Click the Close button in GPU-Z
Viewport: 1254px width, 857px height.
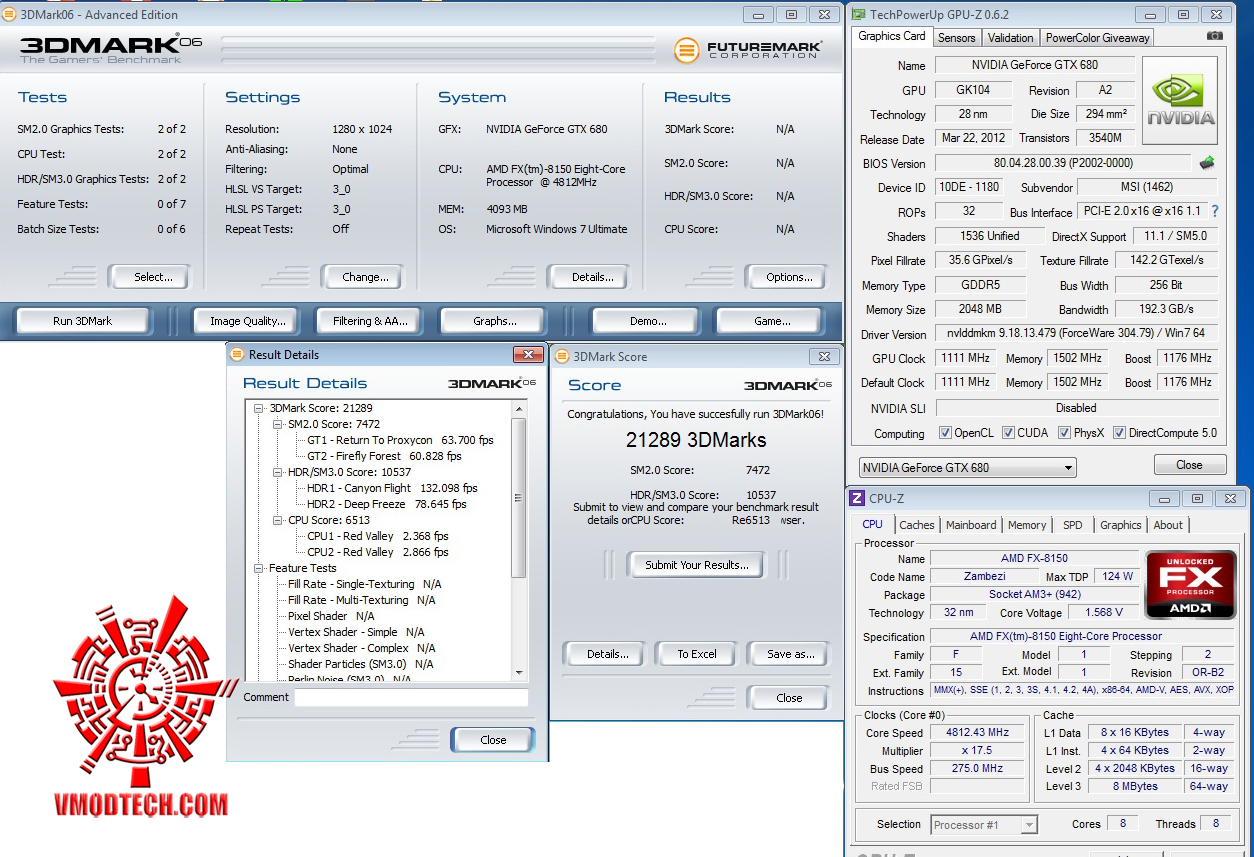click(x=1189, y=465)
